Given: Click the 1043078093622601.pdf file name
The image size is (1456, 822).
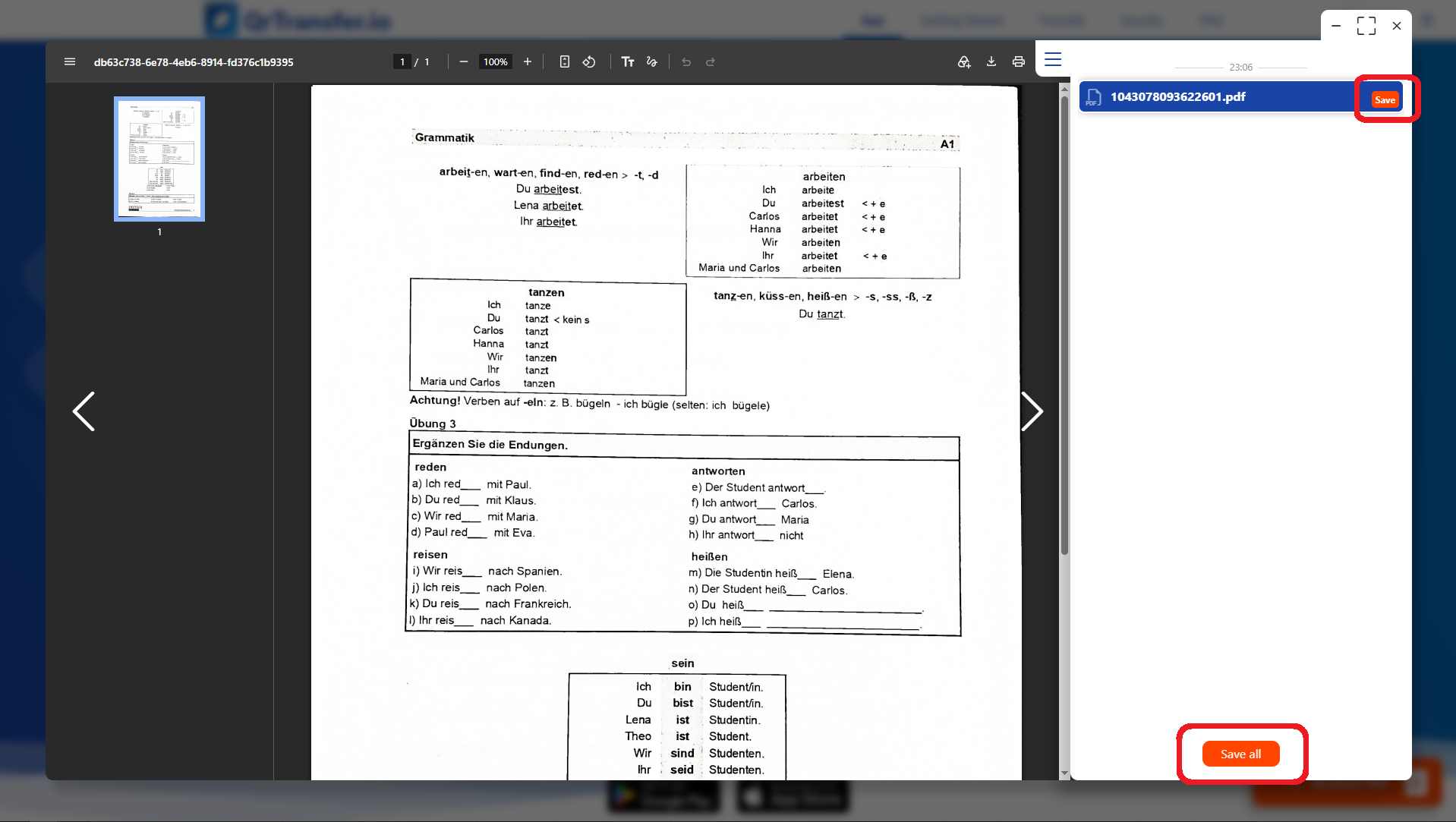Looking at the screenshot, I should pyautogui.click(x=1177, y=96).
